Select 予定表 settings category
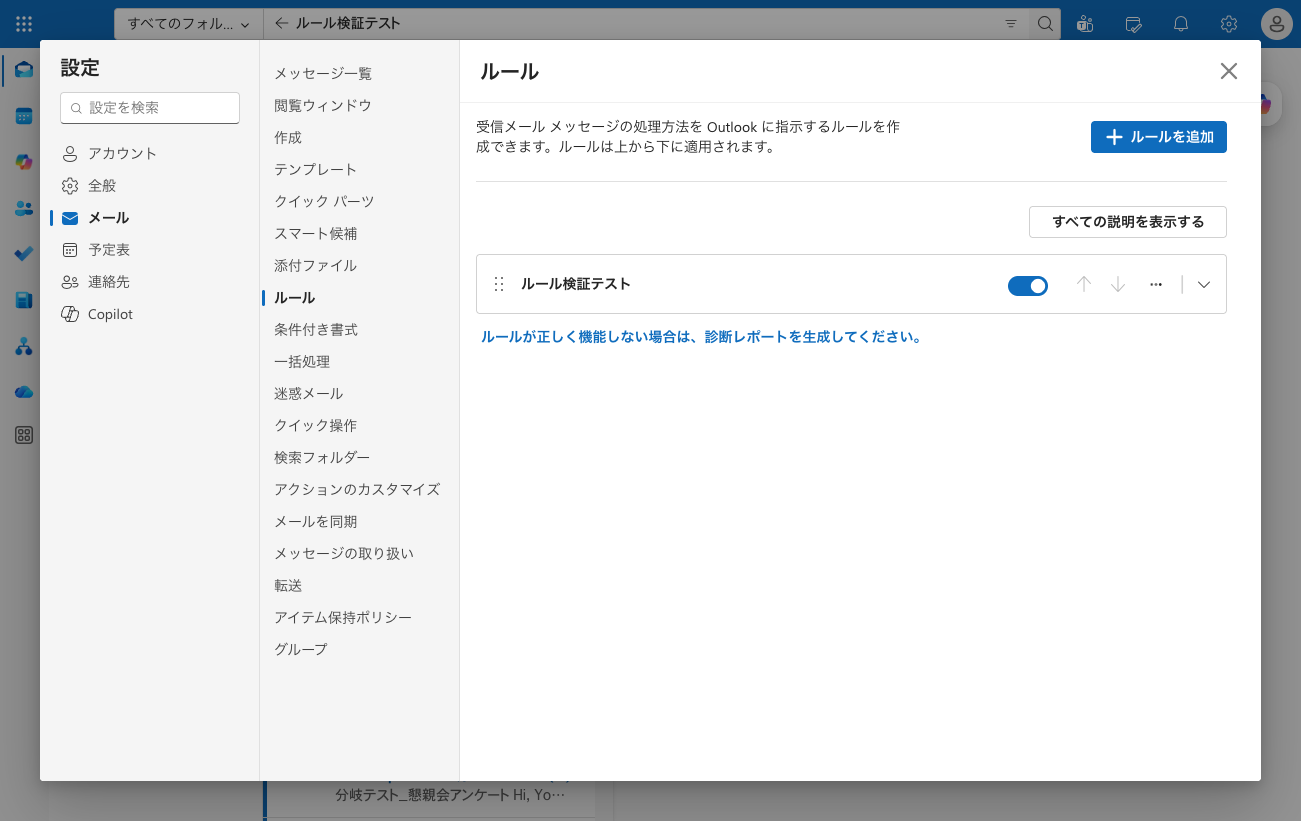Image resolution: width=1301 pixels, height=821 pixels. click(x=150, y=250)
